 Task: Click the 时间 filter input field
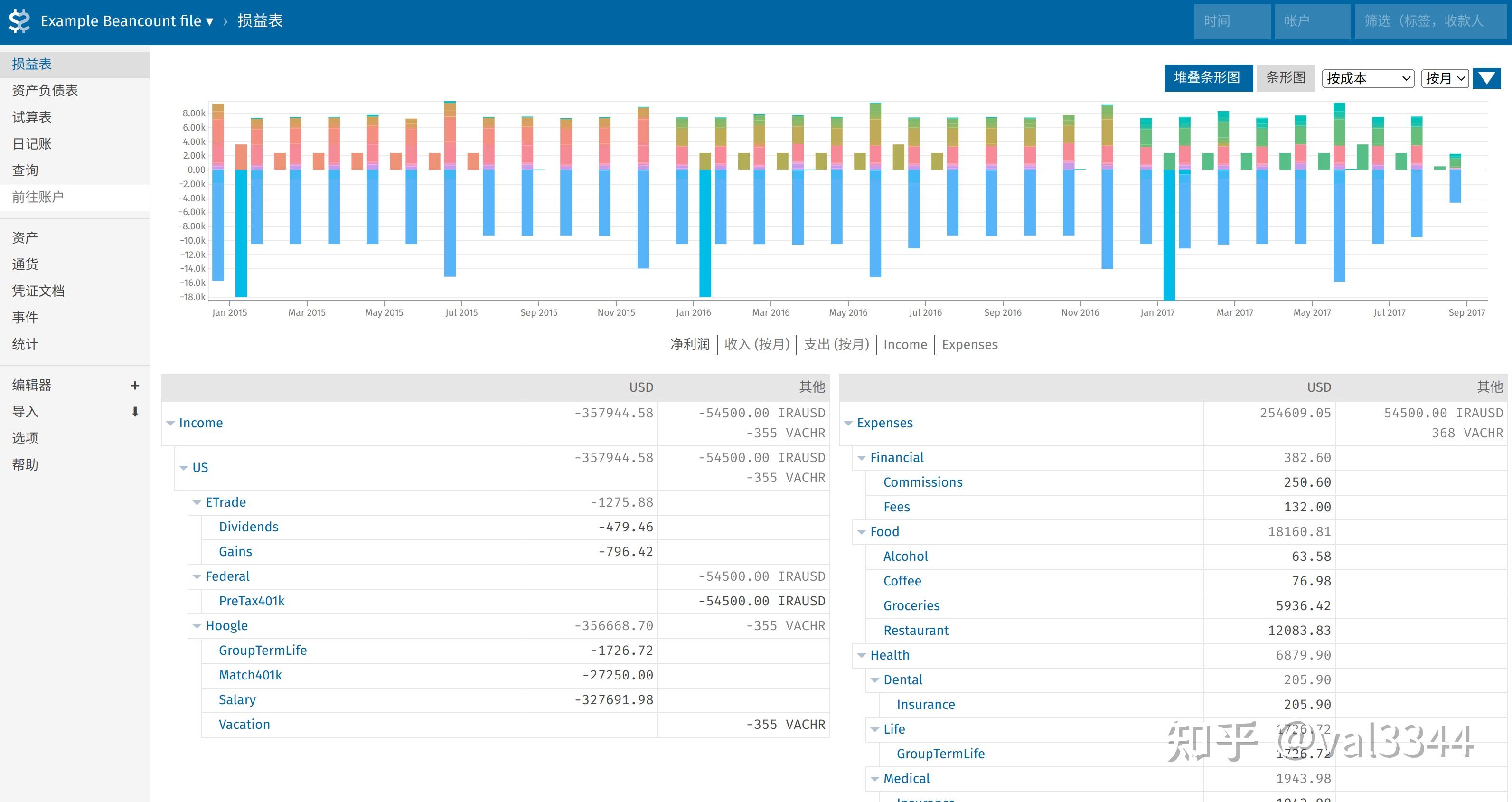point(1231,21)
